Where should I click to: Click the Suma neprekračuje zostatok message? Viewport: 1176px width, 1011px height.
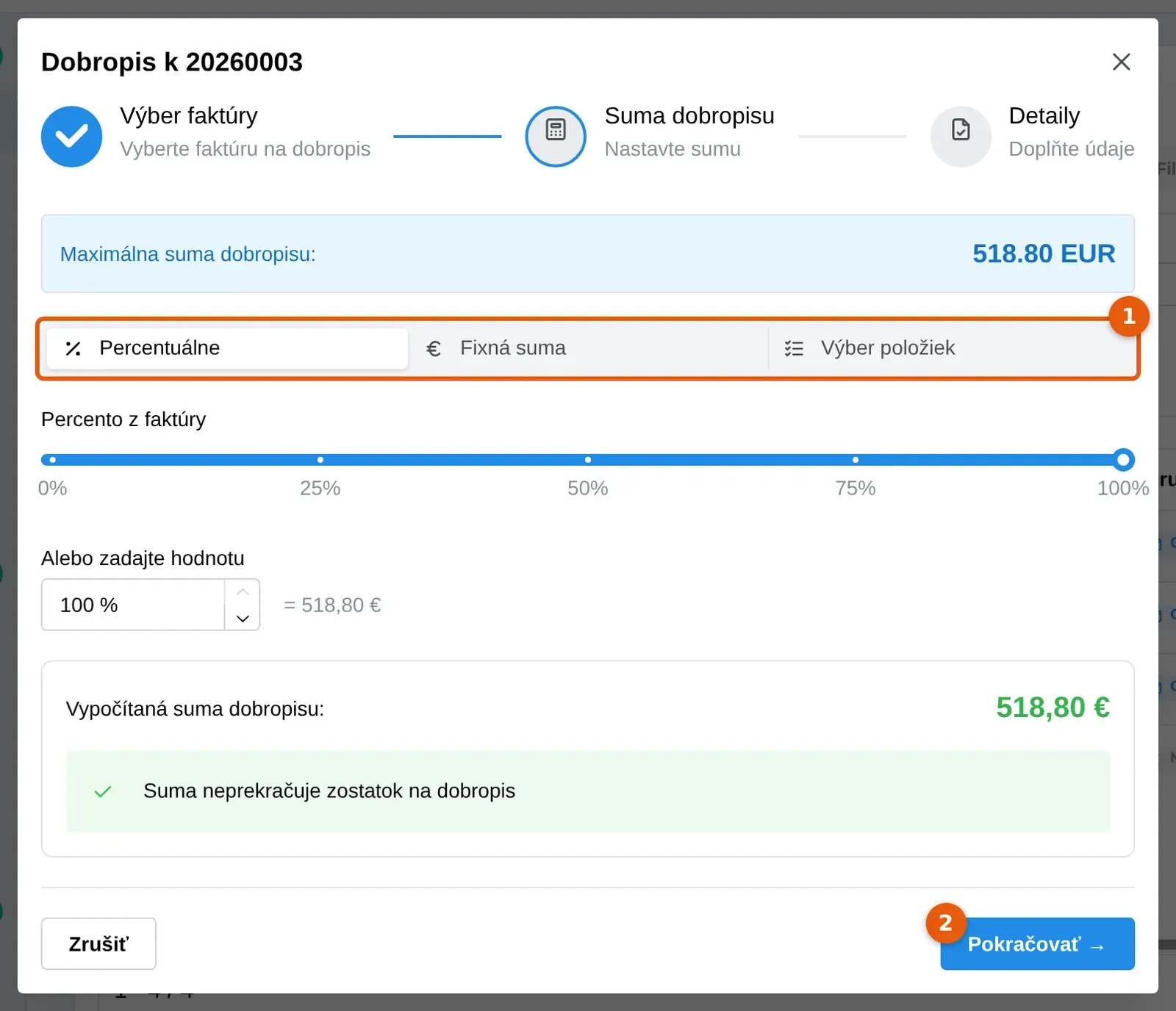[x=329, y=791]
